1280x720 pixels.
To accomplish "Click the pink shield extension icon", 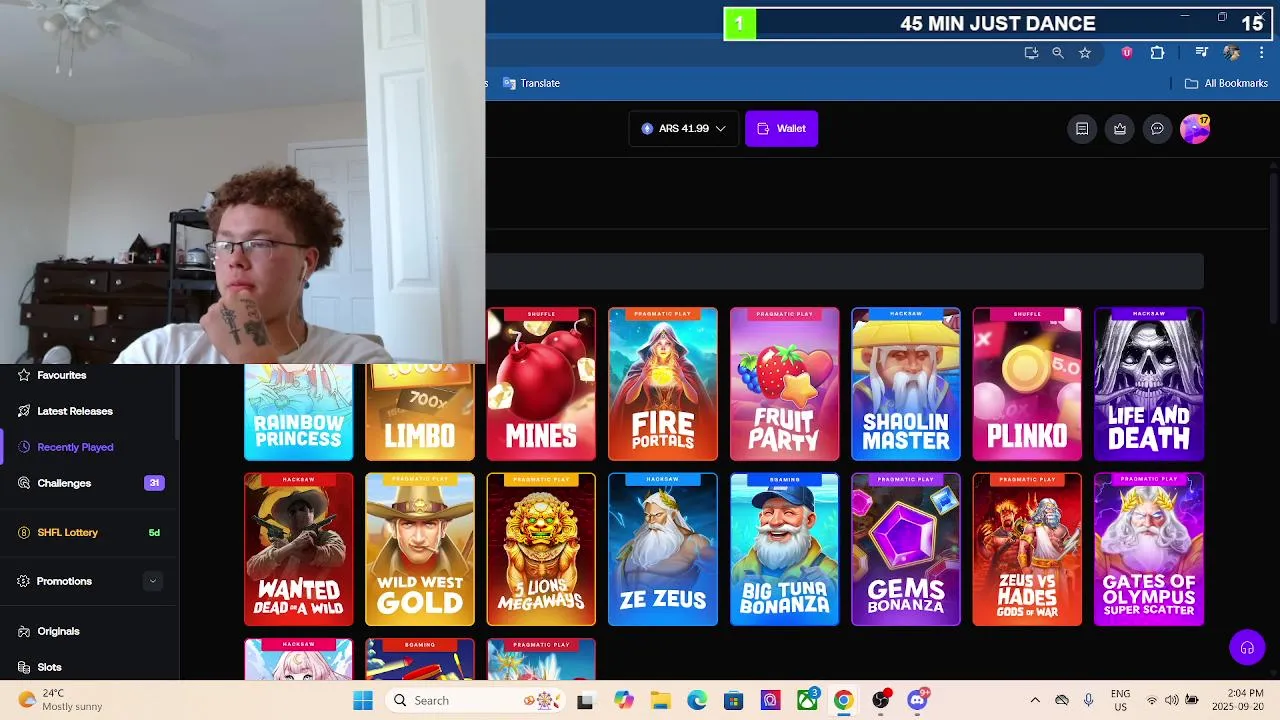I will coord(1127,53).
